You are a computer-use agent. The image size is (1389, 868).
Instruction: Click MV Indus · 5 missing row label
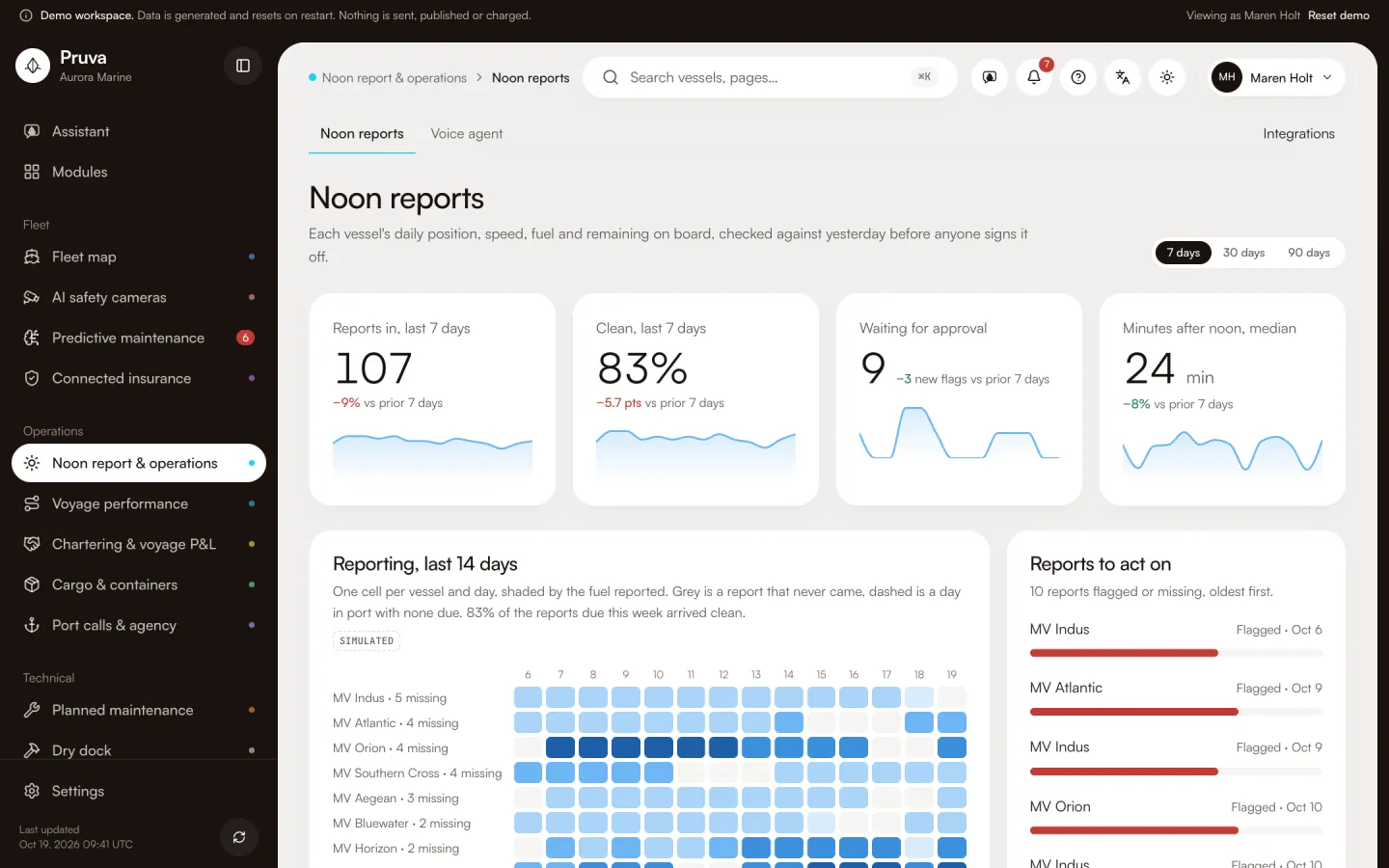click(x=390, y=698)
